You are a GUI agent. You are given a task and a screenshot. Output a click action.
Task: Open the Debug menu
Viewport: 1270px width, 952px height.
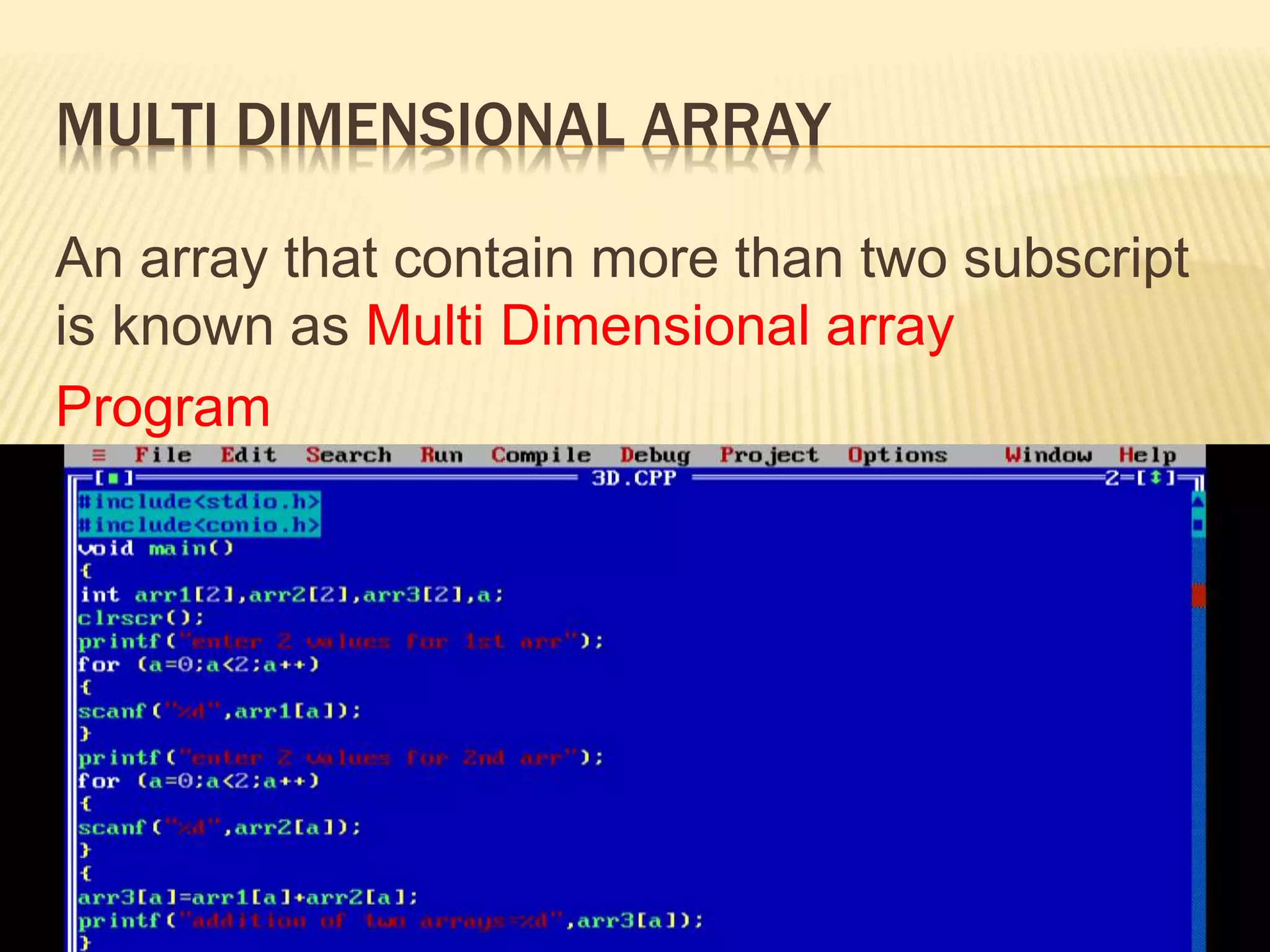(655, 456)
